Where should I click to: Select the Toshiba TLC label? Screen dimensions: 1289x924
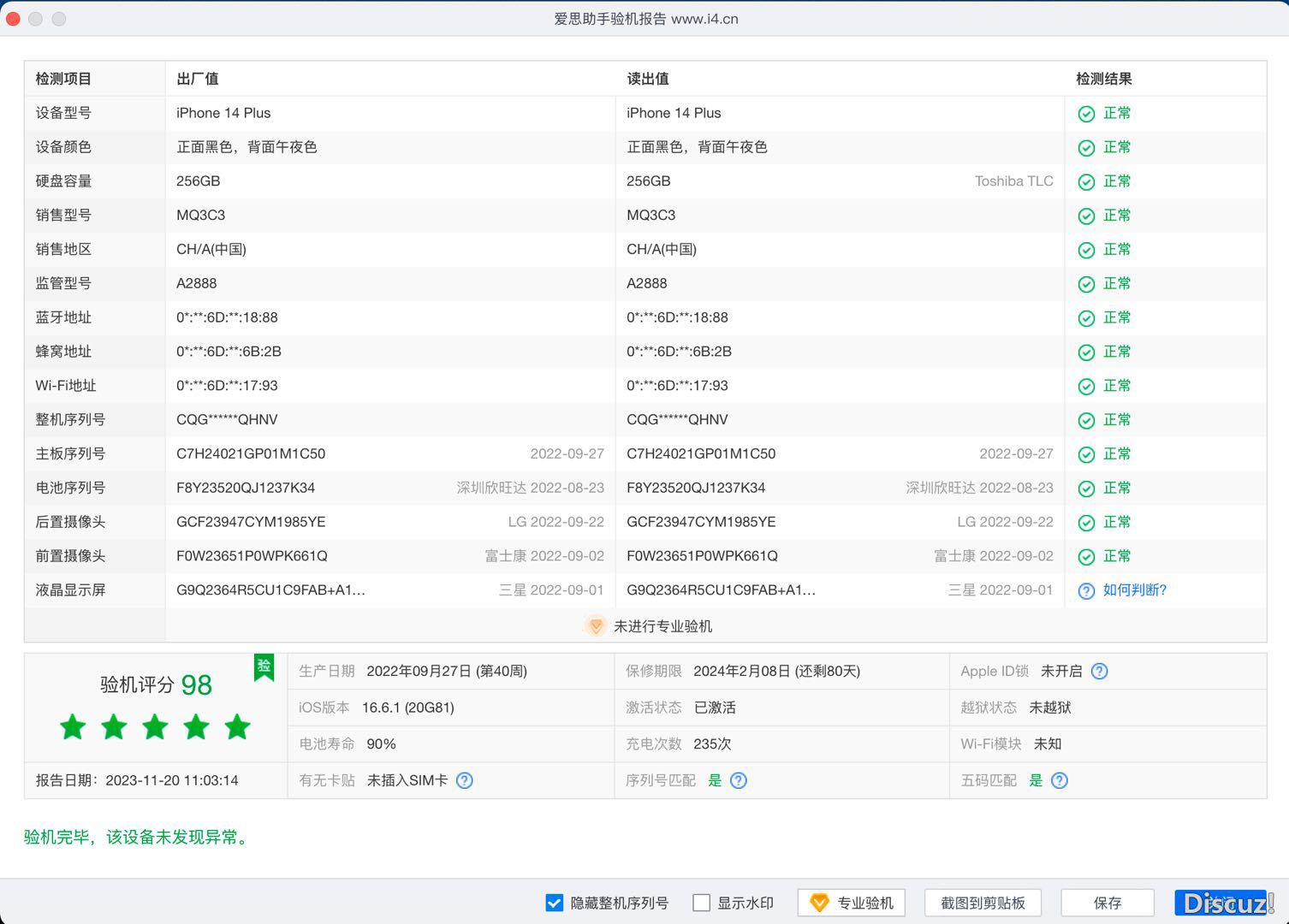click(1014, 181)
